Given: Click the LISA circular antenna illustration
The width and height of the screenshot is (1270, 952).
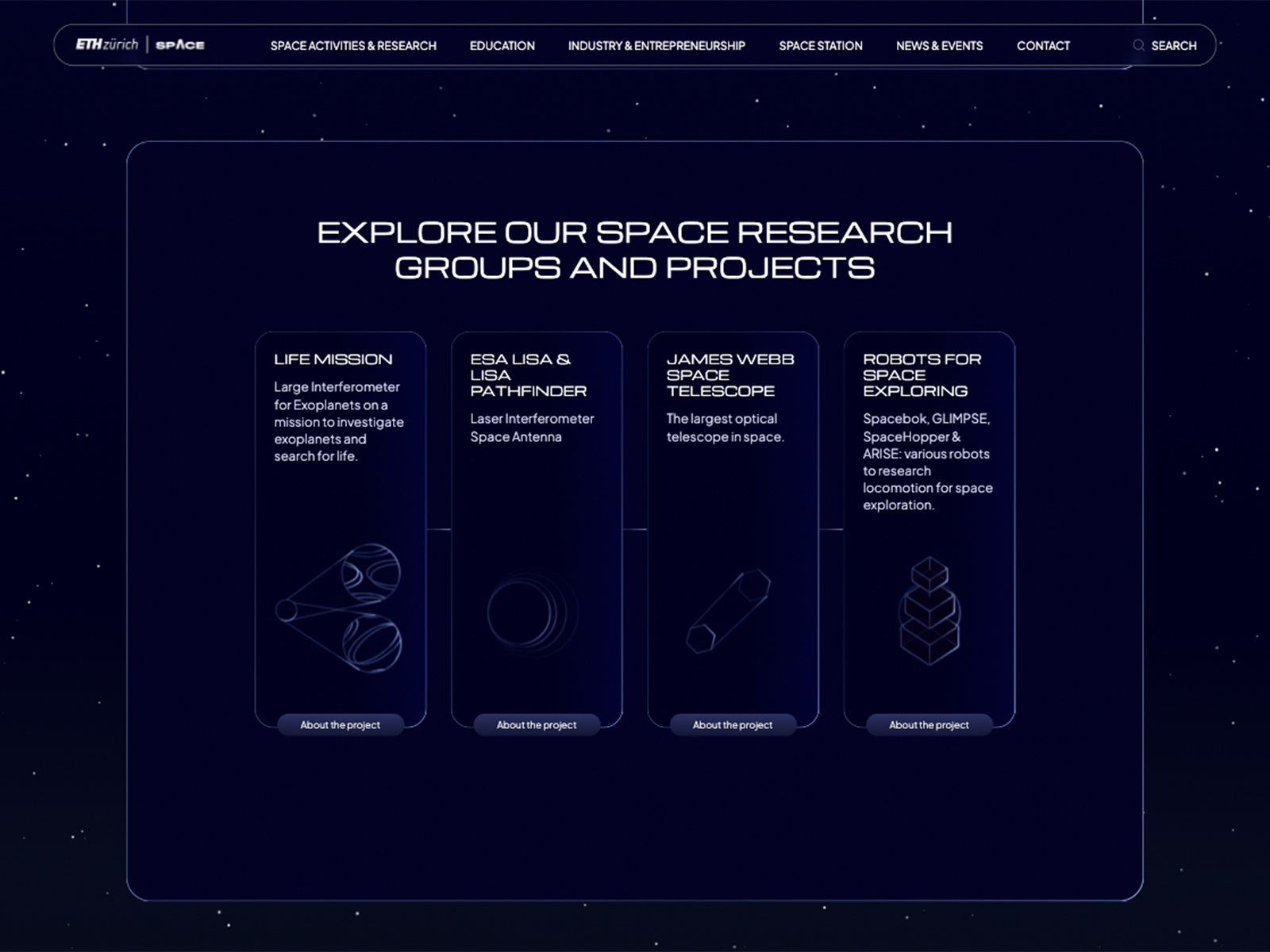Looking at the screenshot, I should tap(533, 612).
